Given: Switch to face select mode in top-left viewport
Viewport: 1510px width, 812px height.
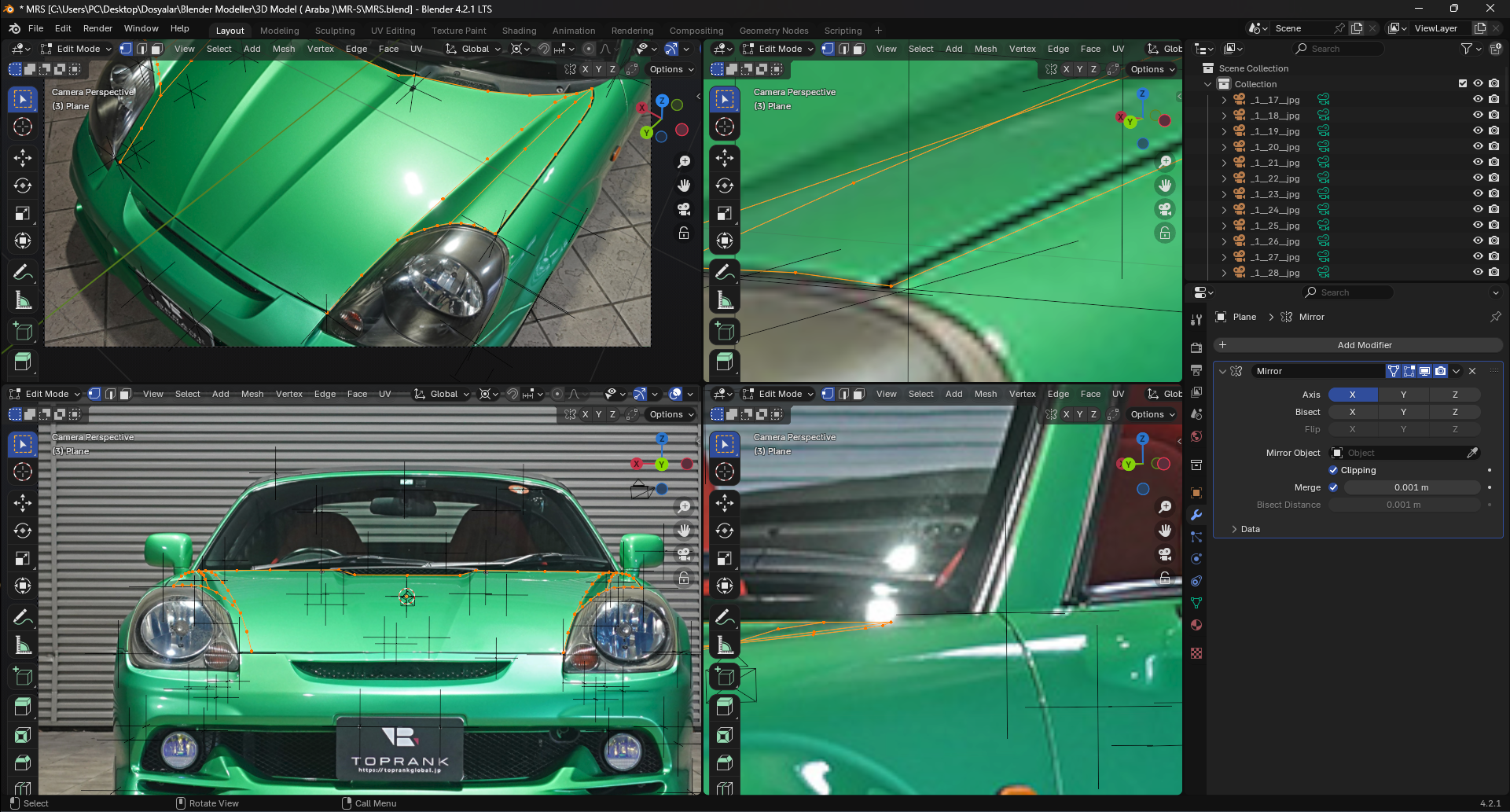Looking at the screenshot, I should [x=156, y=49].
